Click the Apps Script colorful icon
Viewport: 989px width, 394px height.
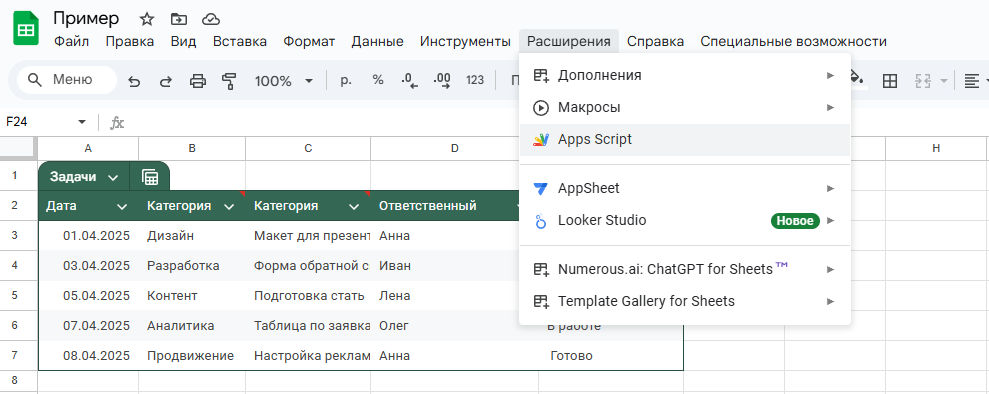coord(541,140)
